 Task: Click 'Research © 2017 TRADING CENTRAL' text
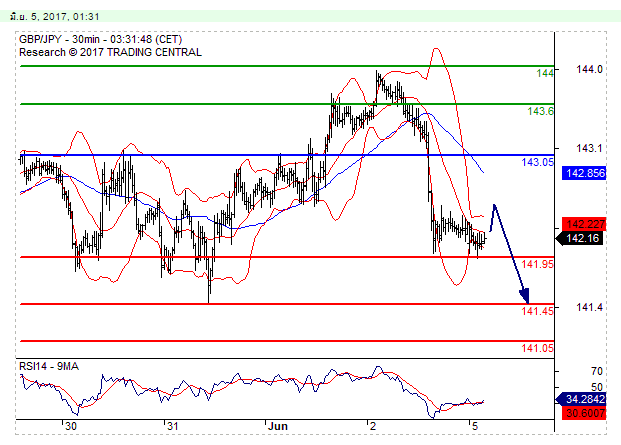pos(110,52)
